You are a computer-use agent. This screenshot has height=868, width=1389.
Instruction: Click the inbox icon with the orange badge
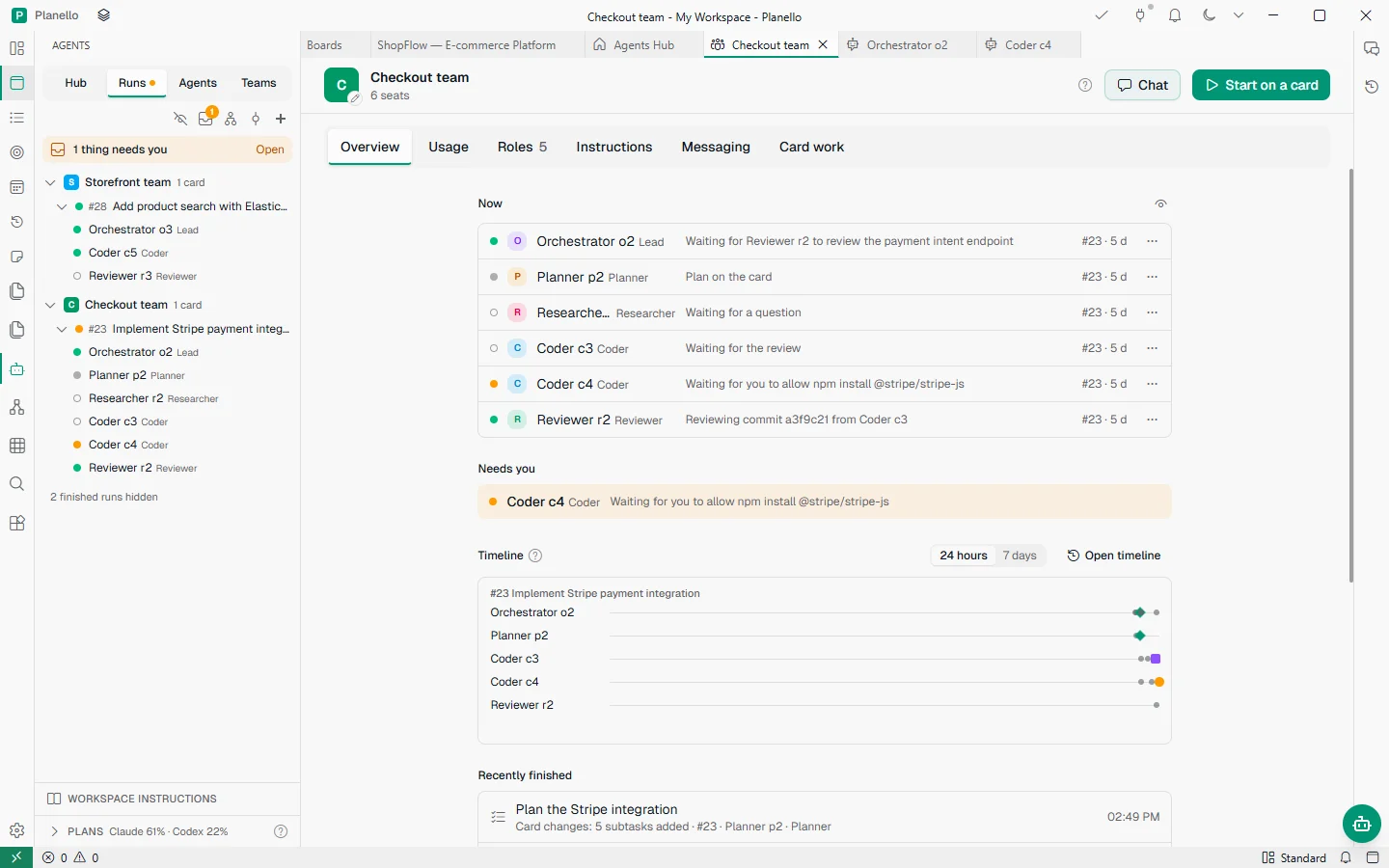[x=205, y=119]
